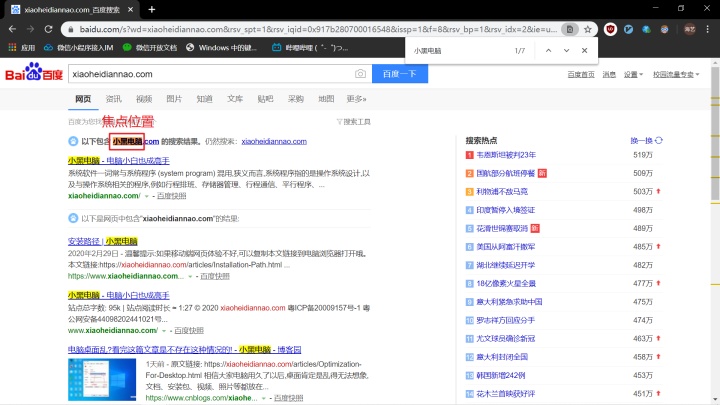720x405 pixels.
Task: Open the Windows 中的键 bookmark
Action: [x=221, y=47]
